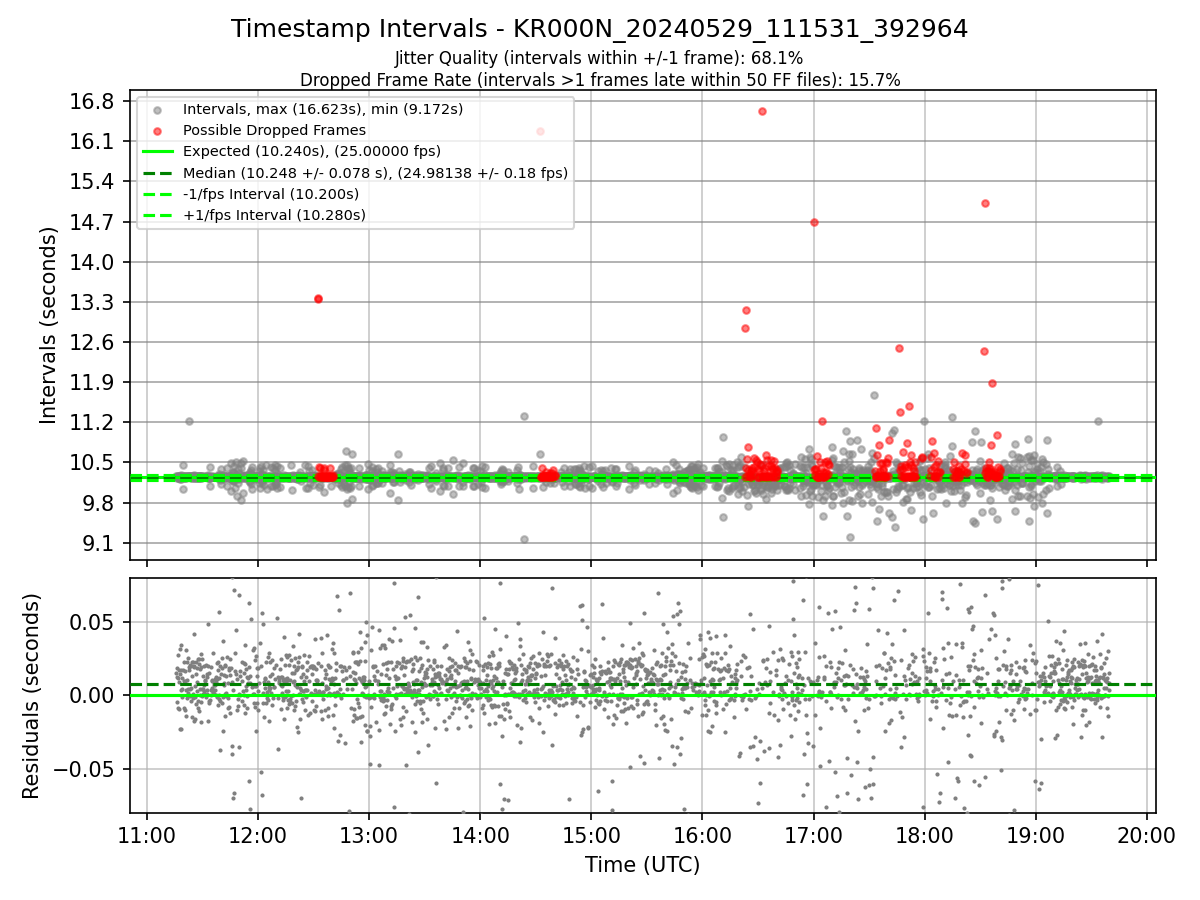
Task: Select the "Jitter Quality" 68.1% subtitle line
Action: pyautogui.click(x=599, y=59)
